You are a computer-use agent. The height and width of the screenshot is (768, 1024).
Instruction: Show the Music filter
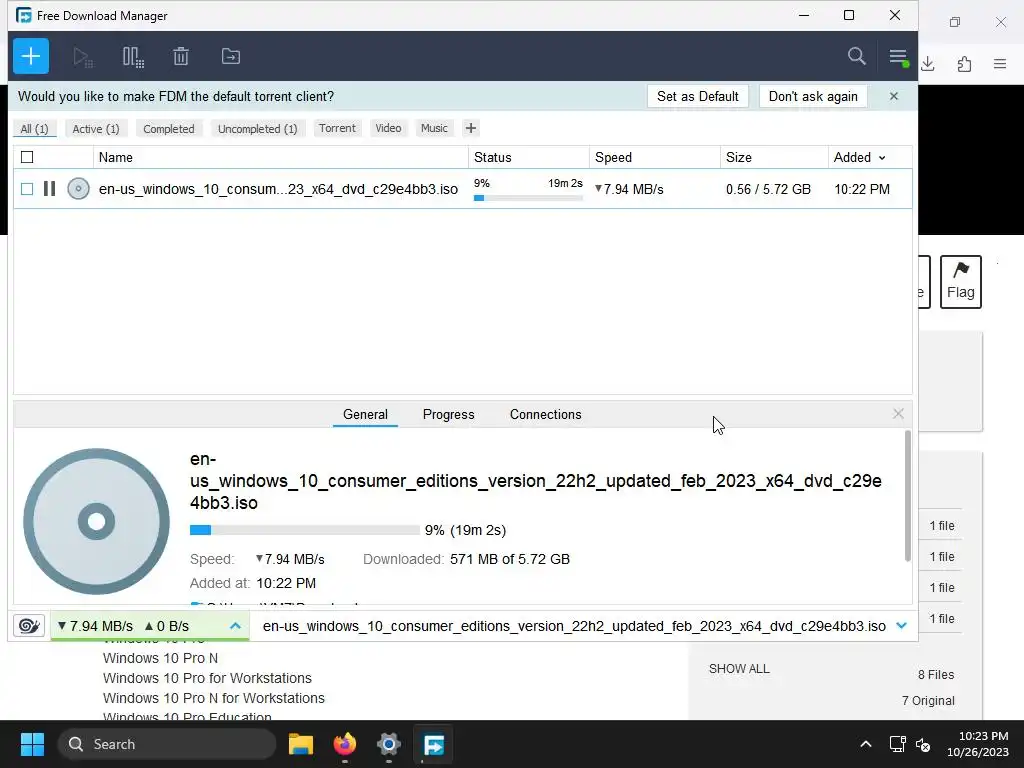click(x=434, y=128)
